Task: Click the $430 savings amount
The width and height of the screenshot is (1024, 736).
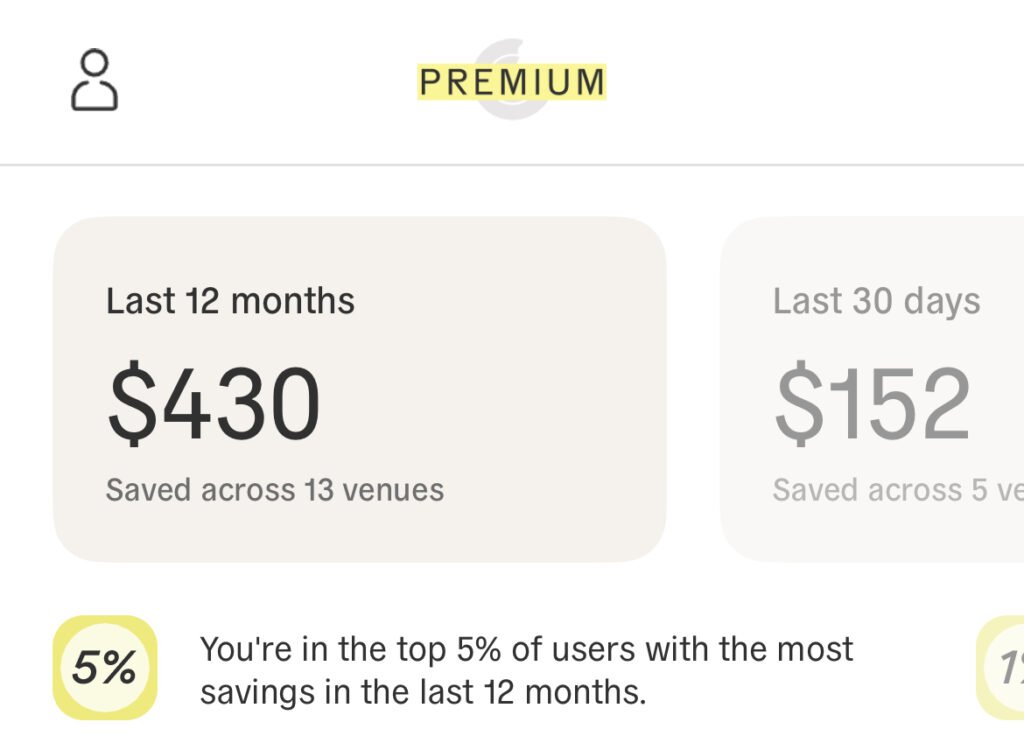Action: click(x=214, y=405)
